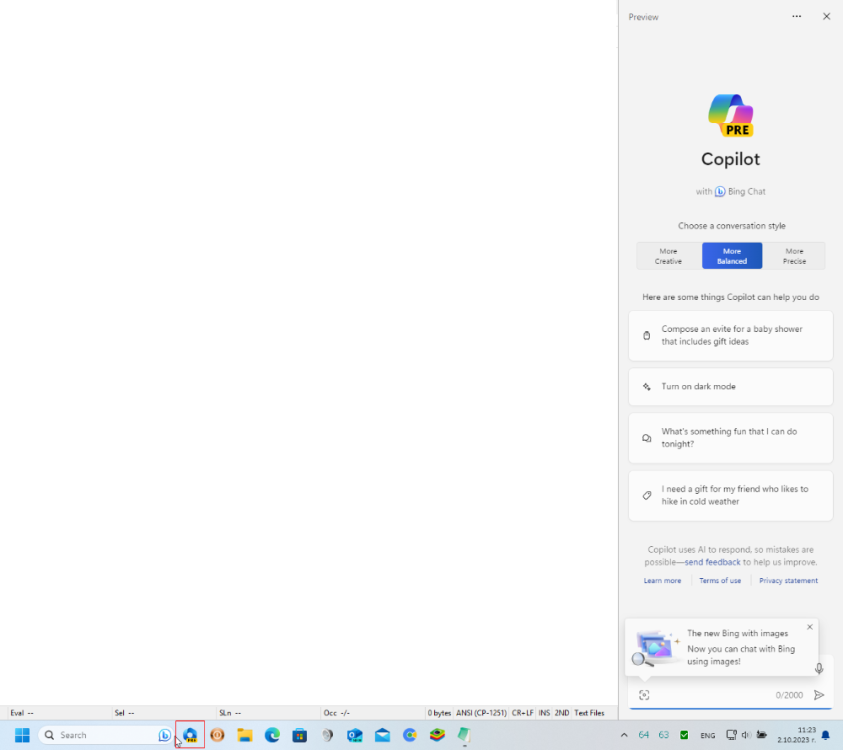Open the blue C browser icon in taskbar
Screen dimensions: 843x750
pyautogui.click(x=410, y=734)
